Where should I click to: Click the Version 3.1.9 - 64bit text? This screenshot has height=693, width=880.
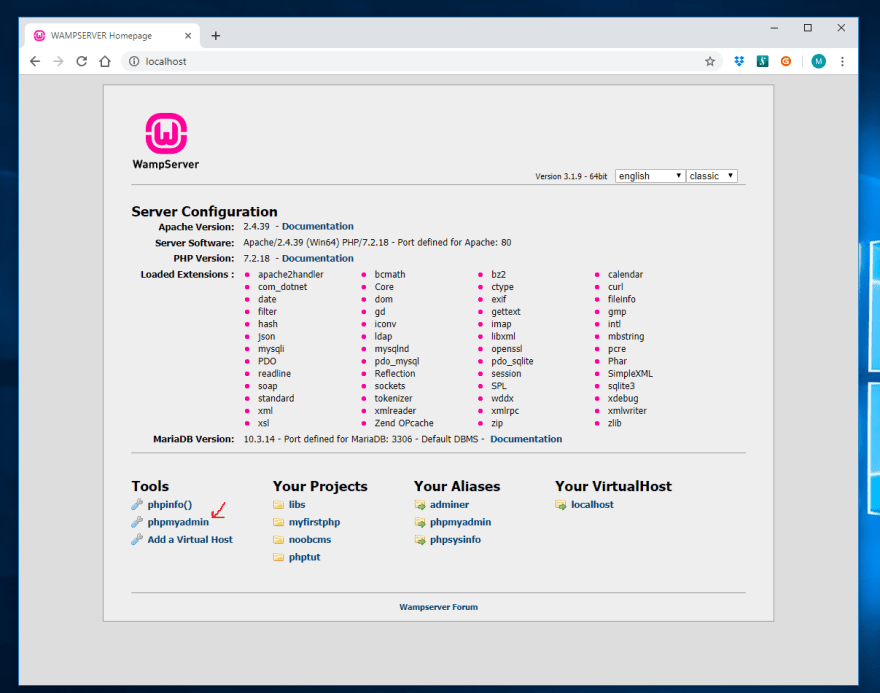pos(571,176)
